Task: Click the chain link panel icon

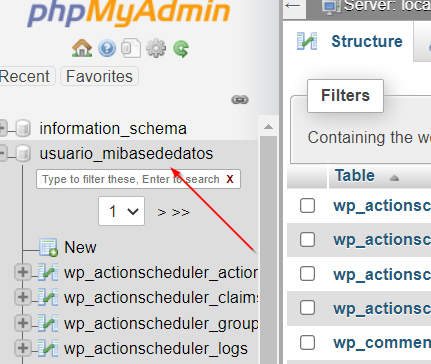Action: pyautogui.click(x=240, y=100)
